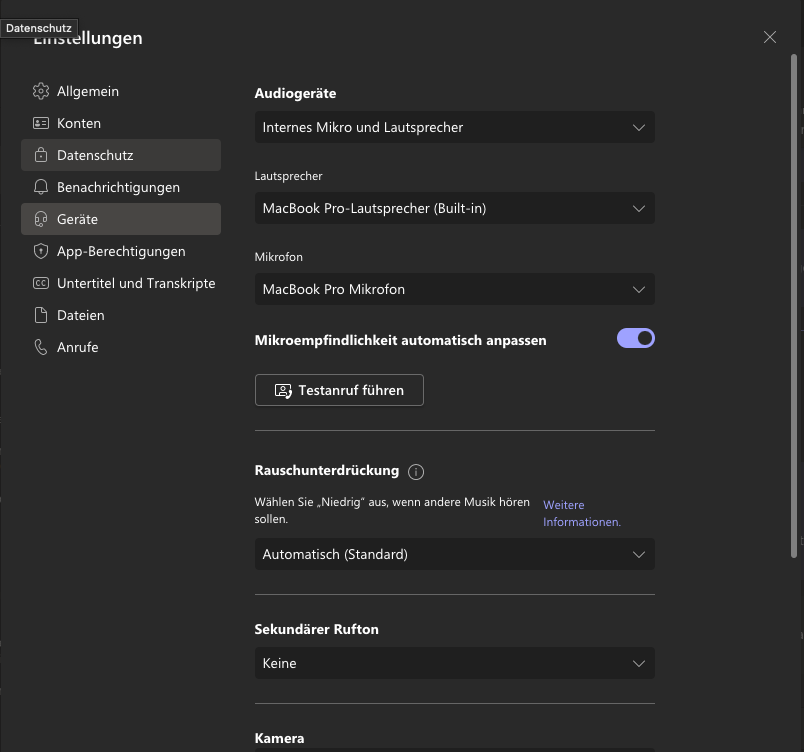Screen dimensions: 804x752
Task: Click the Untertitel CC icon
Action: (x=41, y=283)
